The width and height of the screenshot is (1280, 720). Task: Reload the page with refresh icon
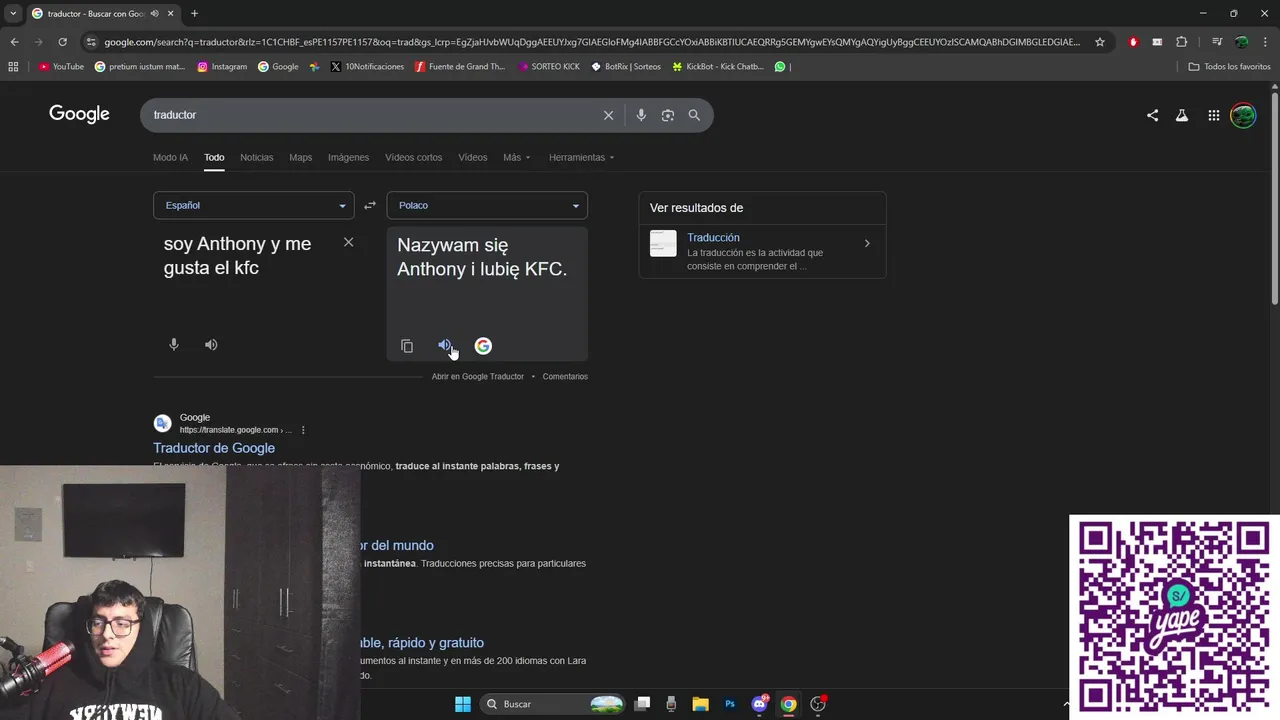62,42
